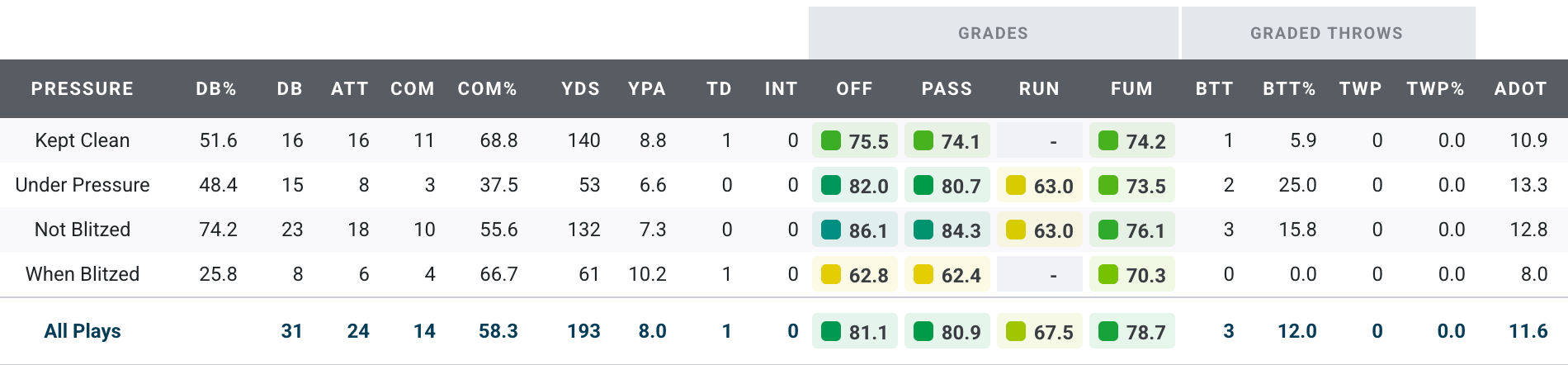Select the When Blitzed row label
Viewport: 1568px width, 365px height.
(83, 274)
